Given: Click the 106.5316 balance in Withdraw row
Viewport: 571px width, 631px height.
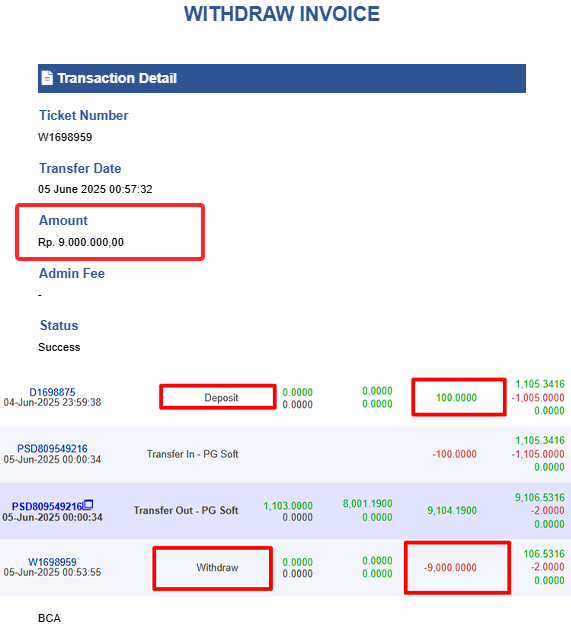Looking at the screenshot, I should pos(544,554).
